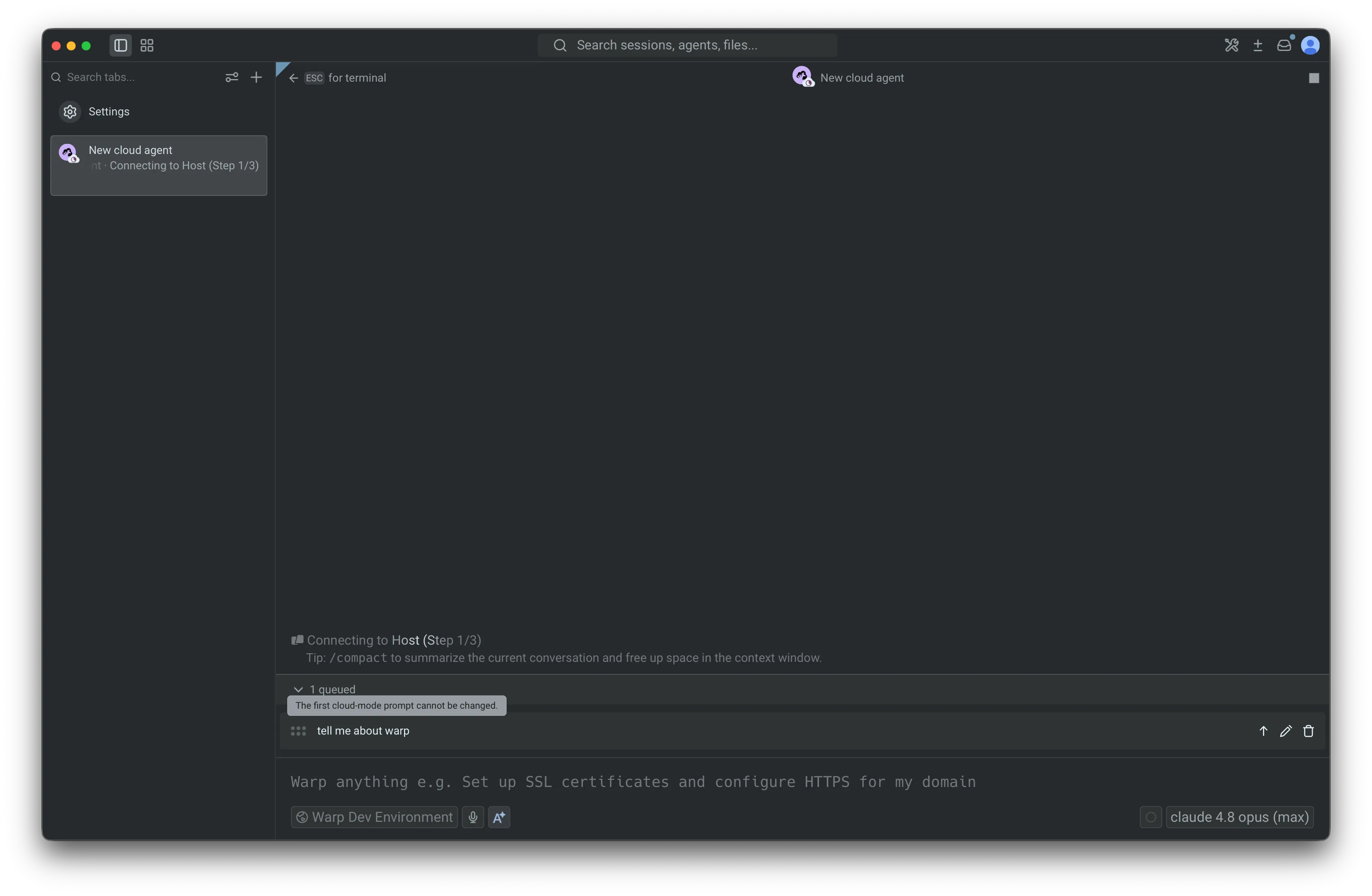Start voice input with microphone icon

pos(473,817)
